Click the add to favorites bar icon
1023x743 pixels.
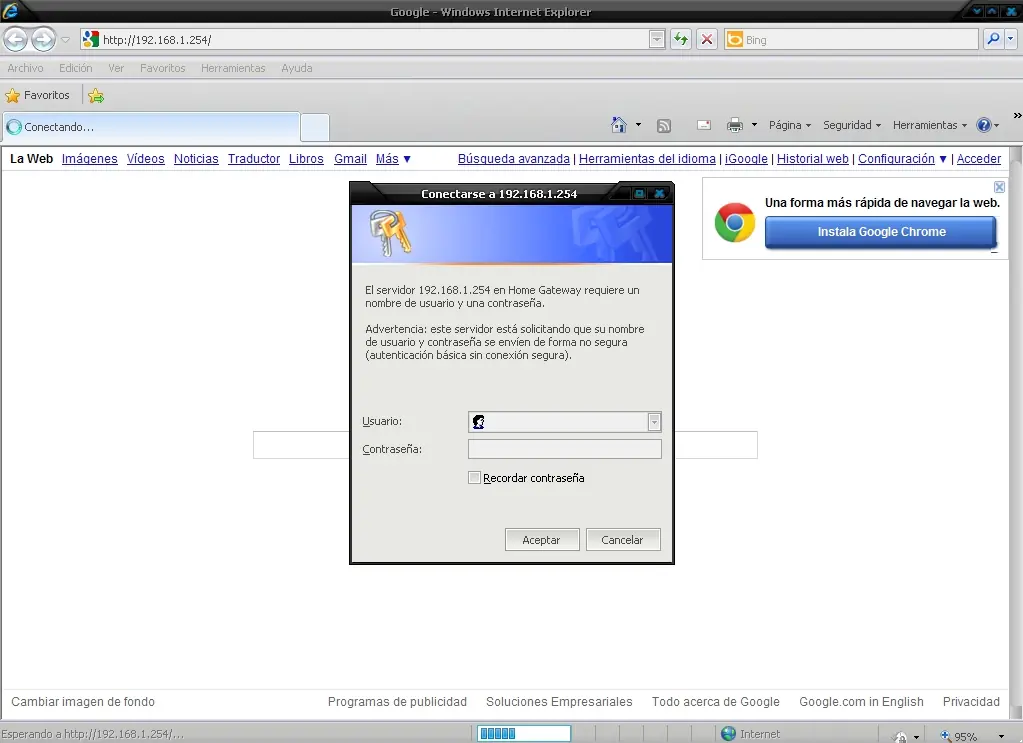96,96
